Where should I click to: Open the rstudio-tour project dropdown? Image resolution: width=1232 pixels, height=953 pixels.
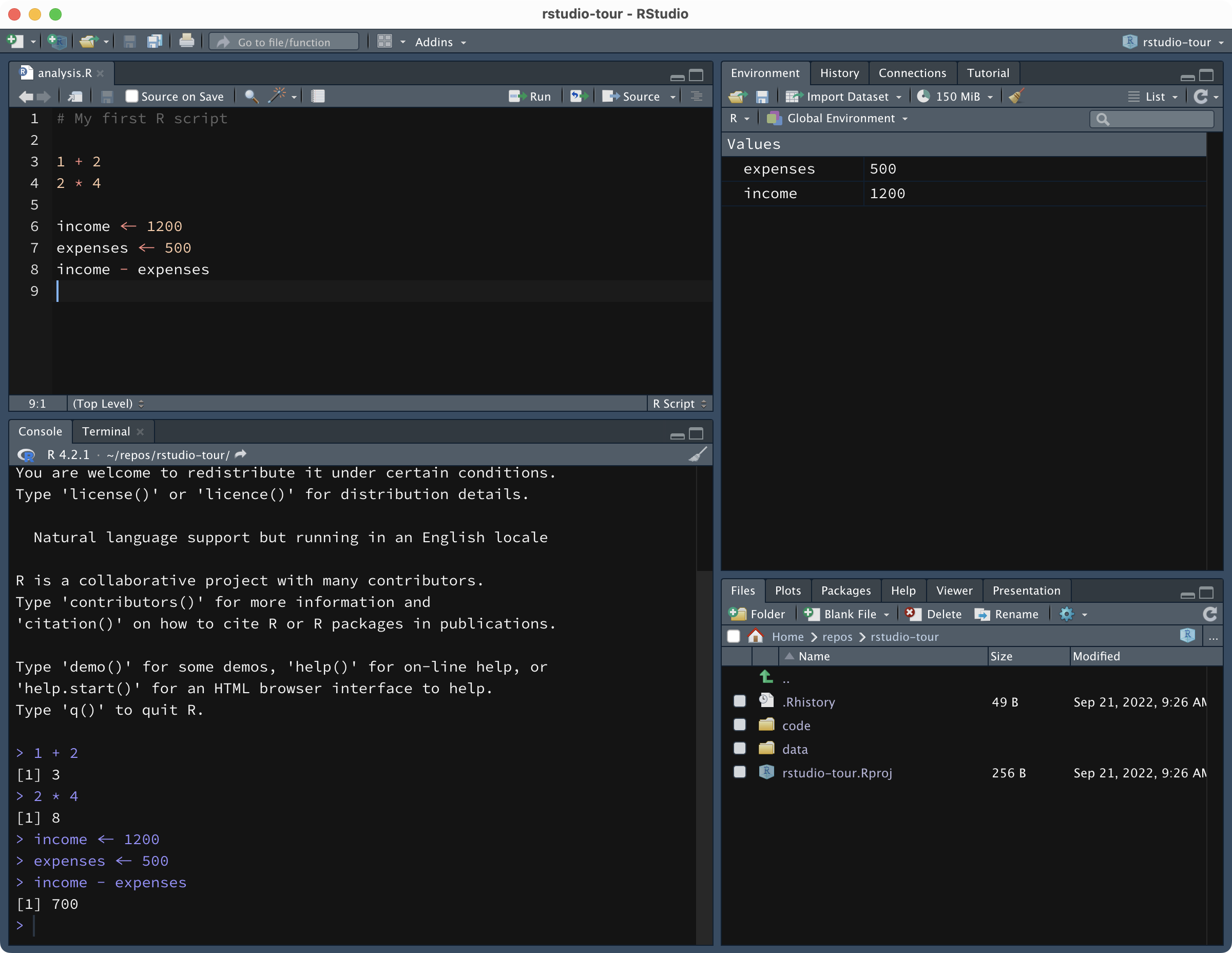pos(1173,42)
